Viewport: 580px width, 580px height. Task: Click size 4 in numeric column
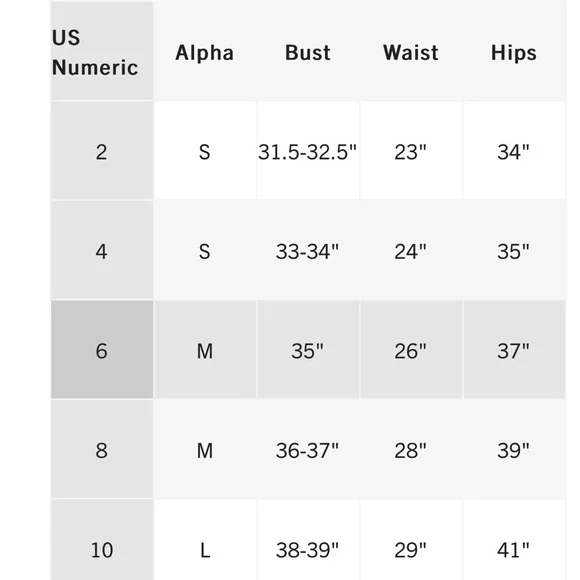[x=102, y=250]
